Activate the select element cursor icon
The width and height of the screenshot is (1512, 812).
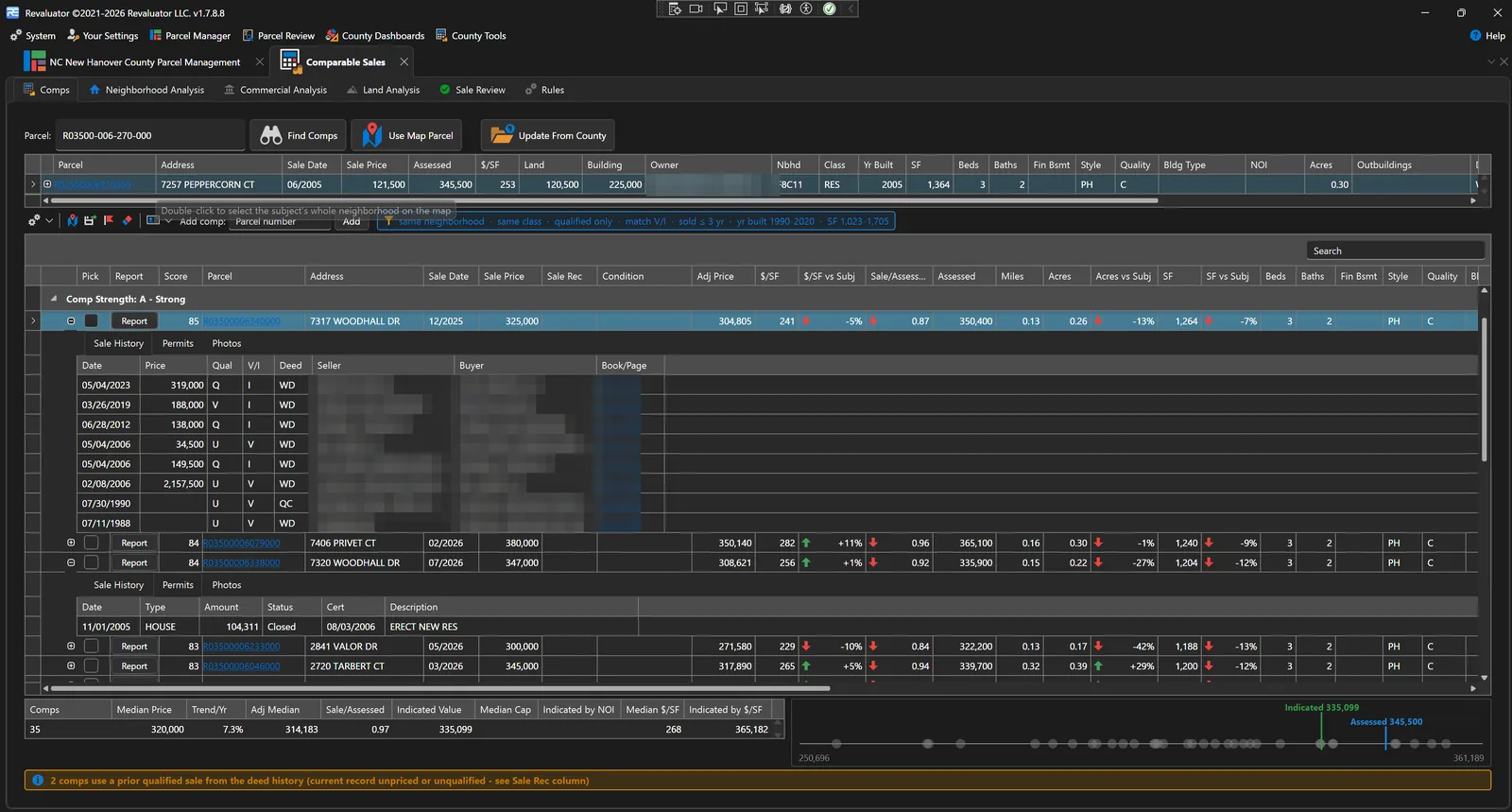coord(719,9)
